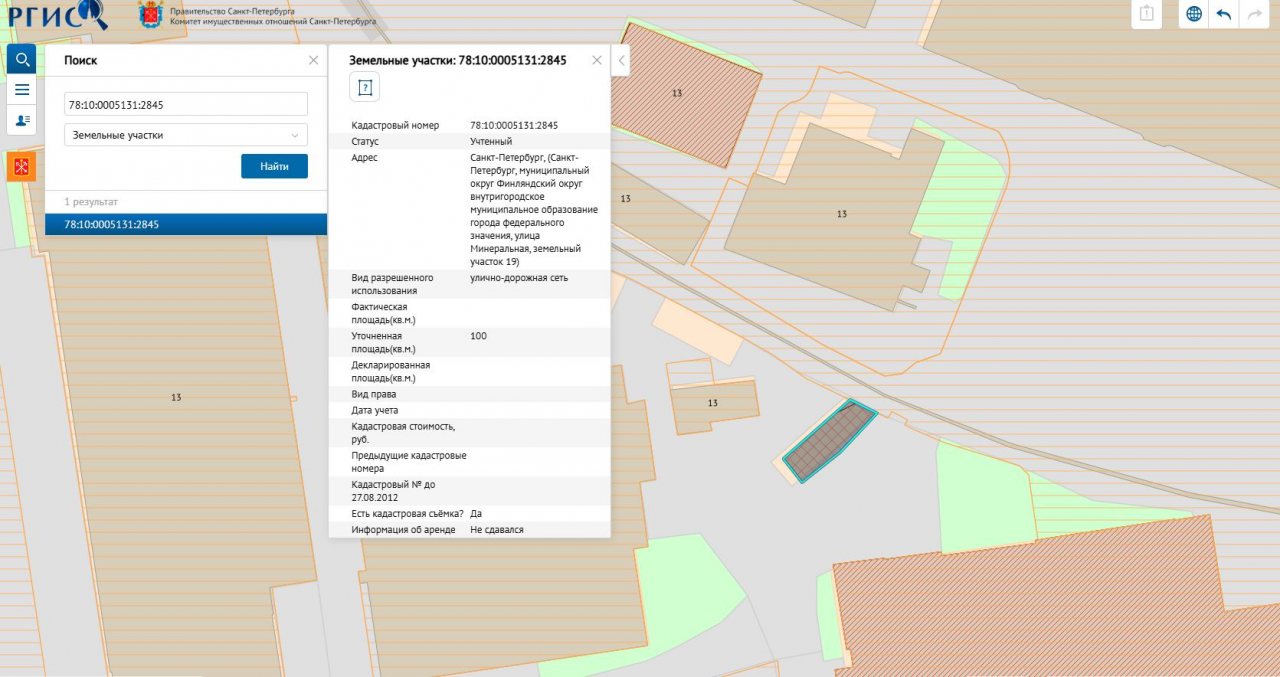
Task: Open the search tool magnifier icon
Action: (x=21, y=60)
